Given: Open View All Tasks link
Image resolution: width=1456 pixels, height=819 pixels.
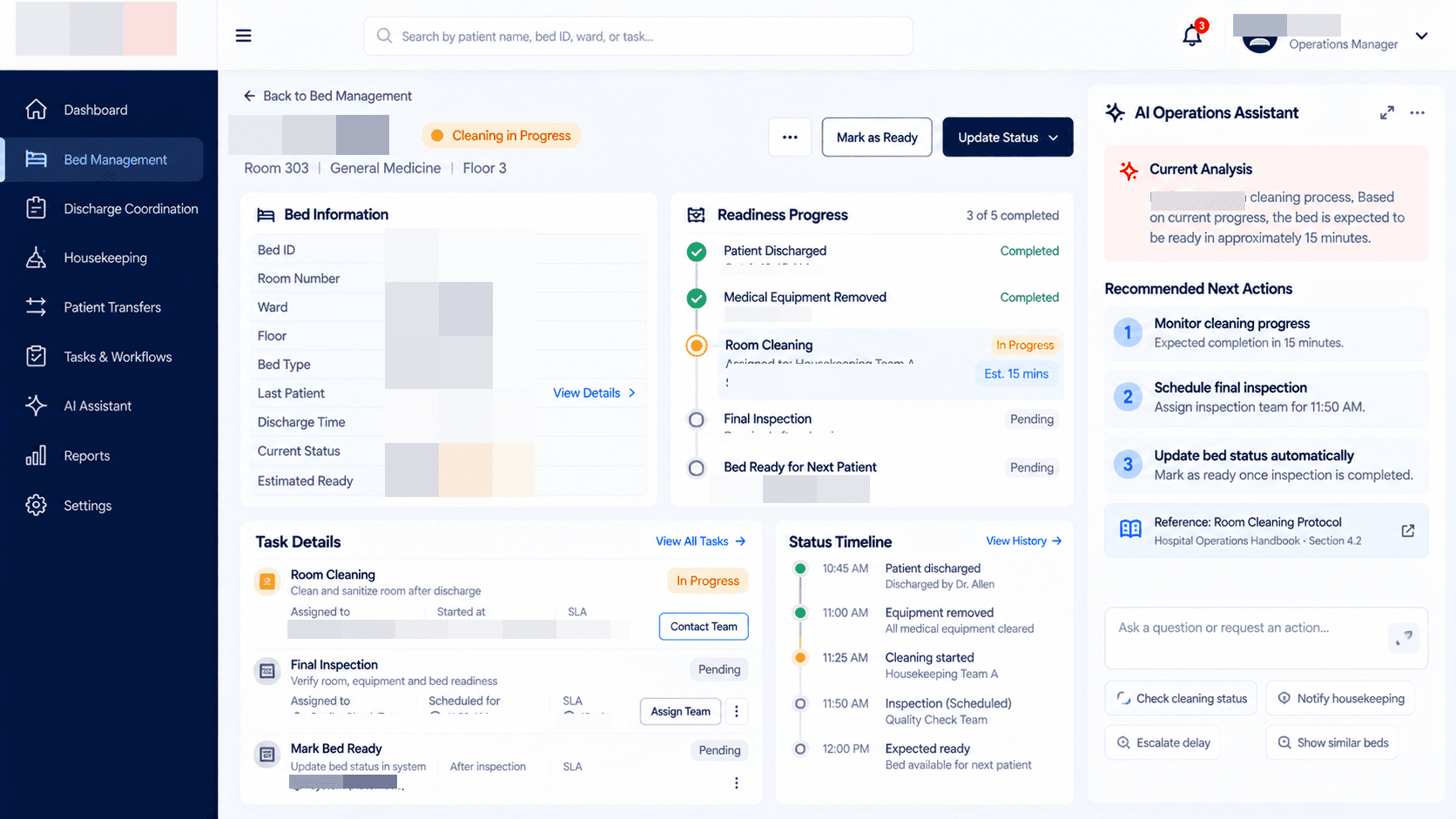Looking at the screenshot, I should [x=701, y=541].
